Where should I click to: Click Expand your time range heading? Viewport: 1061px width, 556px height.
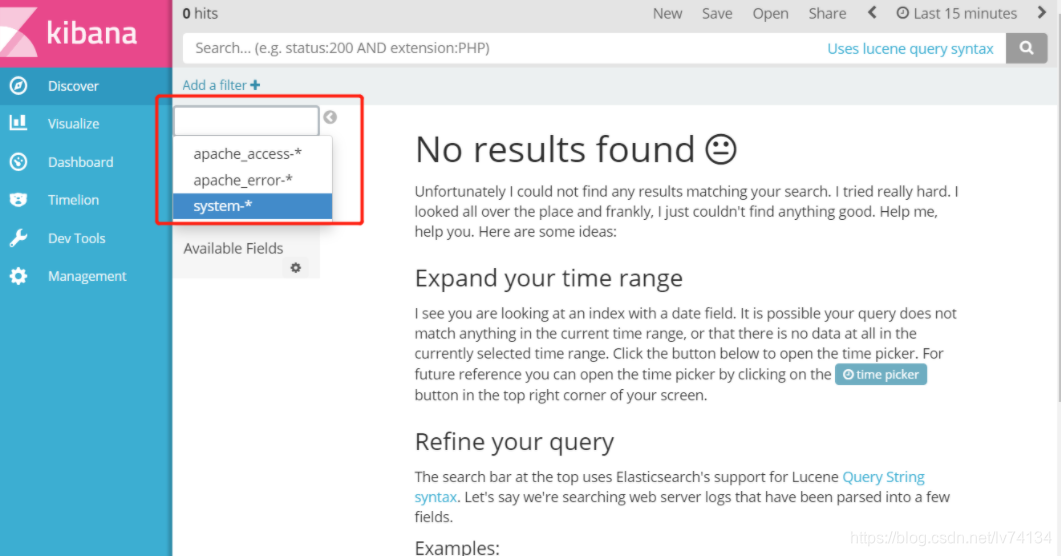point(549,278)
